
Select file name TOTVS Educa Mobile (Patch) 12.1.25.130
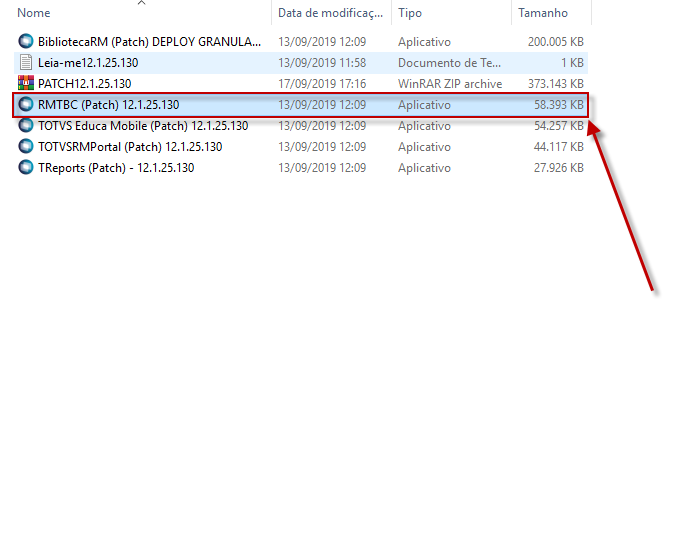coord(143,126)
